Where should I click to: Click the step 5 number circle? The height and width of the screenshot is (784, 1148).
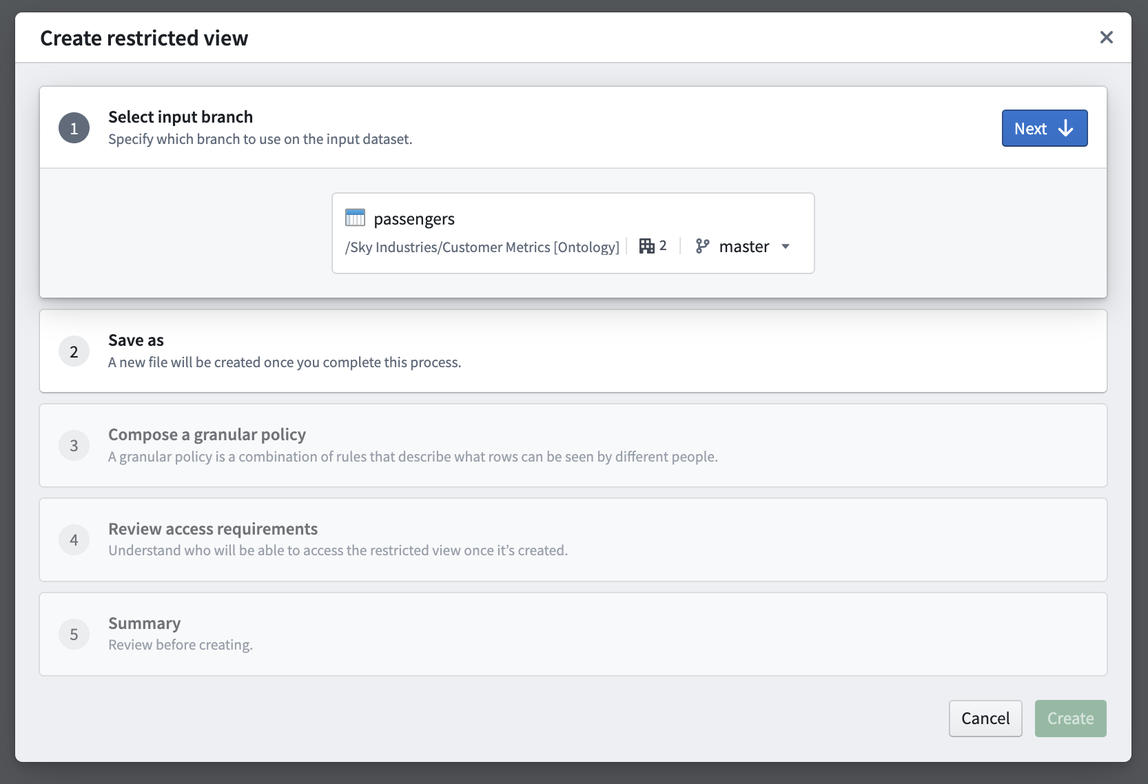(74, 634)
